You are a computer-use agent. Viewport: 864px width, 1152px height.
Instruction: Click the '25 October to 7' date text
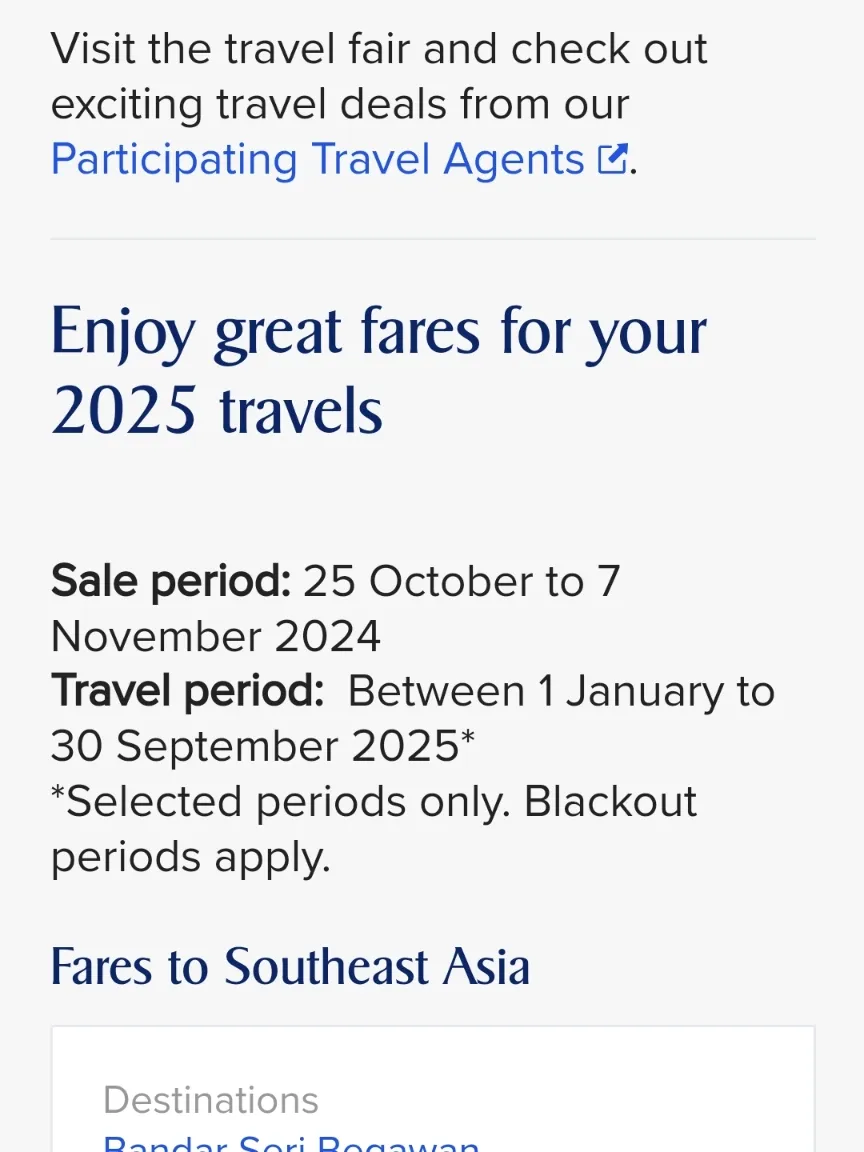click(462, 582)
